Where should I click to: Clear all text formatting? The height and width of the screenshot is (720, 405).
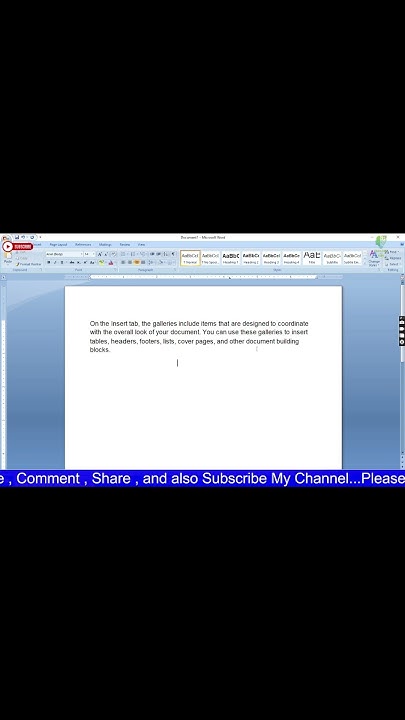(113, 254)
